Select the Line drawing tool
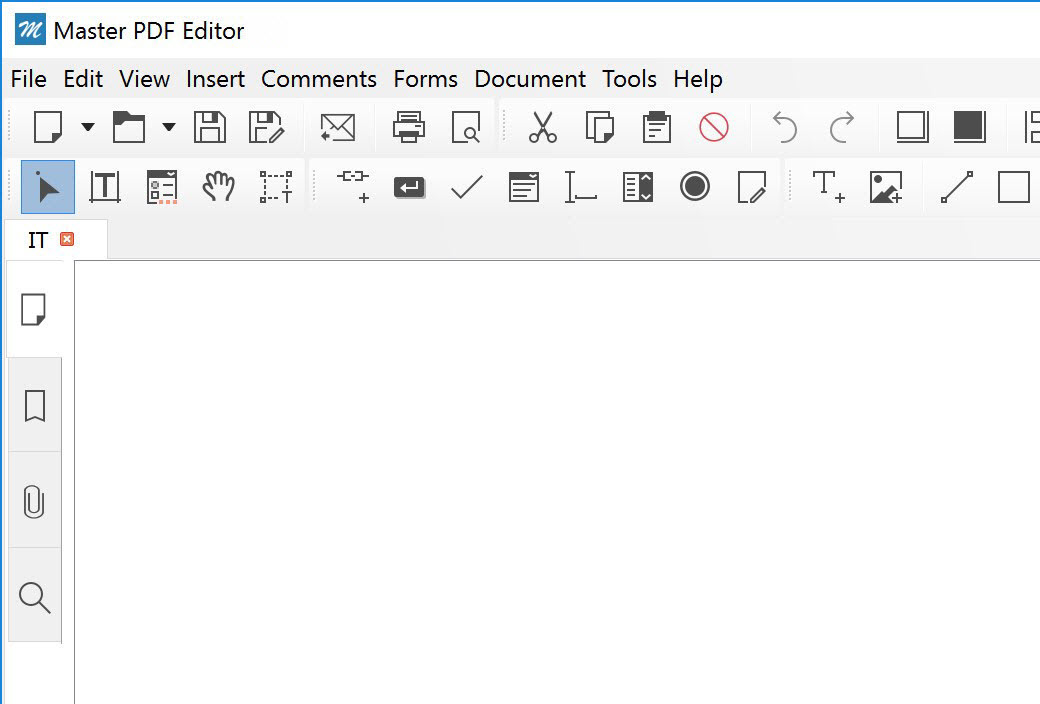The width and height of the screenshot is (1040, 704). 957,187
